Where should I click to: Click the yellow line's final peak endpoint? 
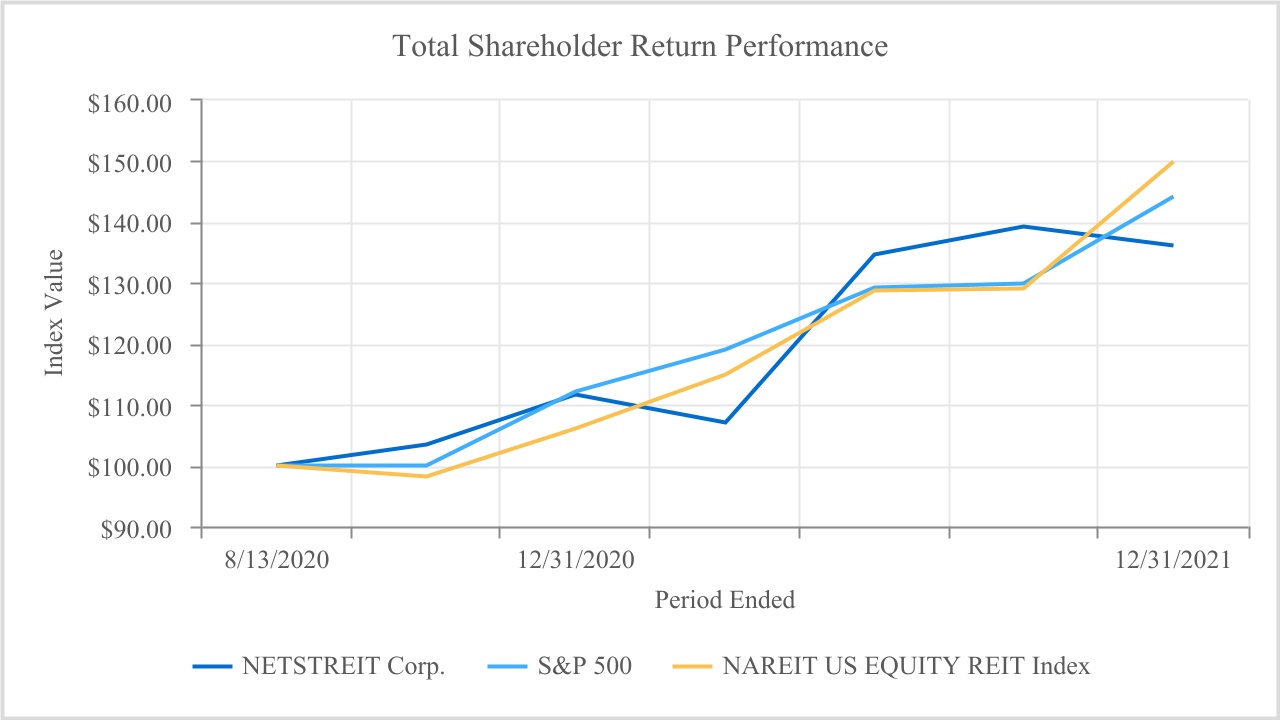point(1172,162)
